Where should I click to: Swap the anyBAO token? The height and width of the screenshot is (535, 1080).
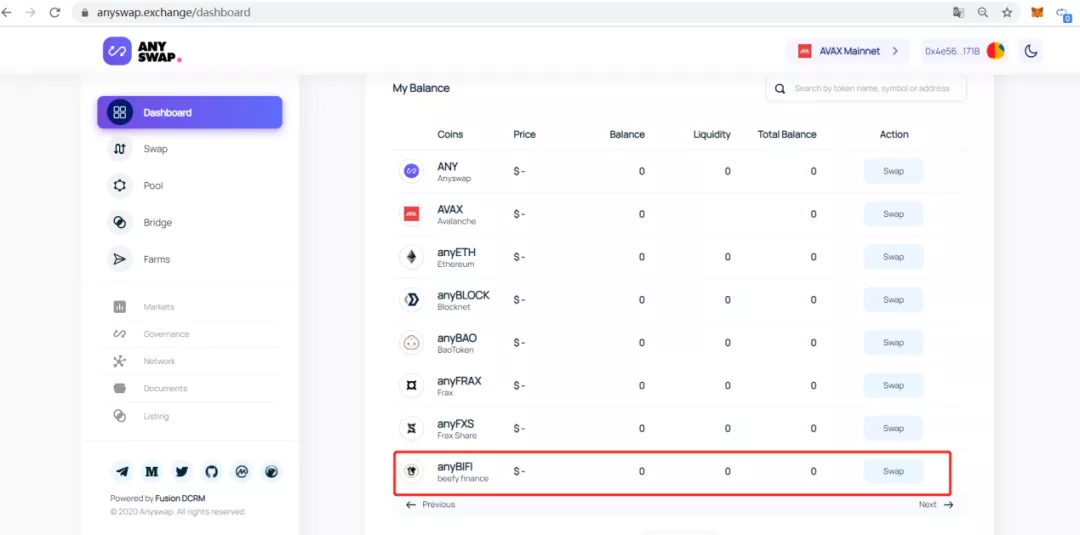coord(893,343)
